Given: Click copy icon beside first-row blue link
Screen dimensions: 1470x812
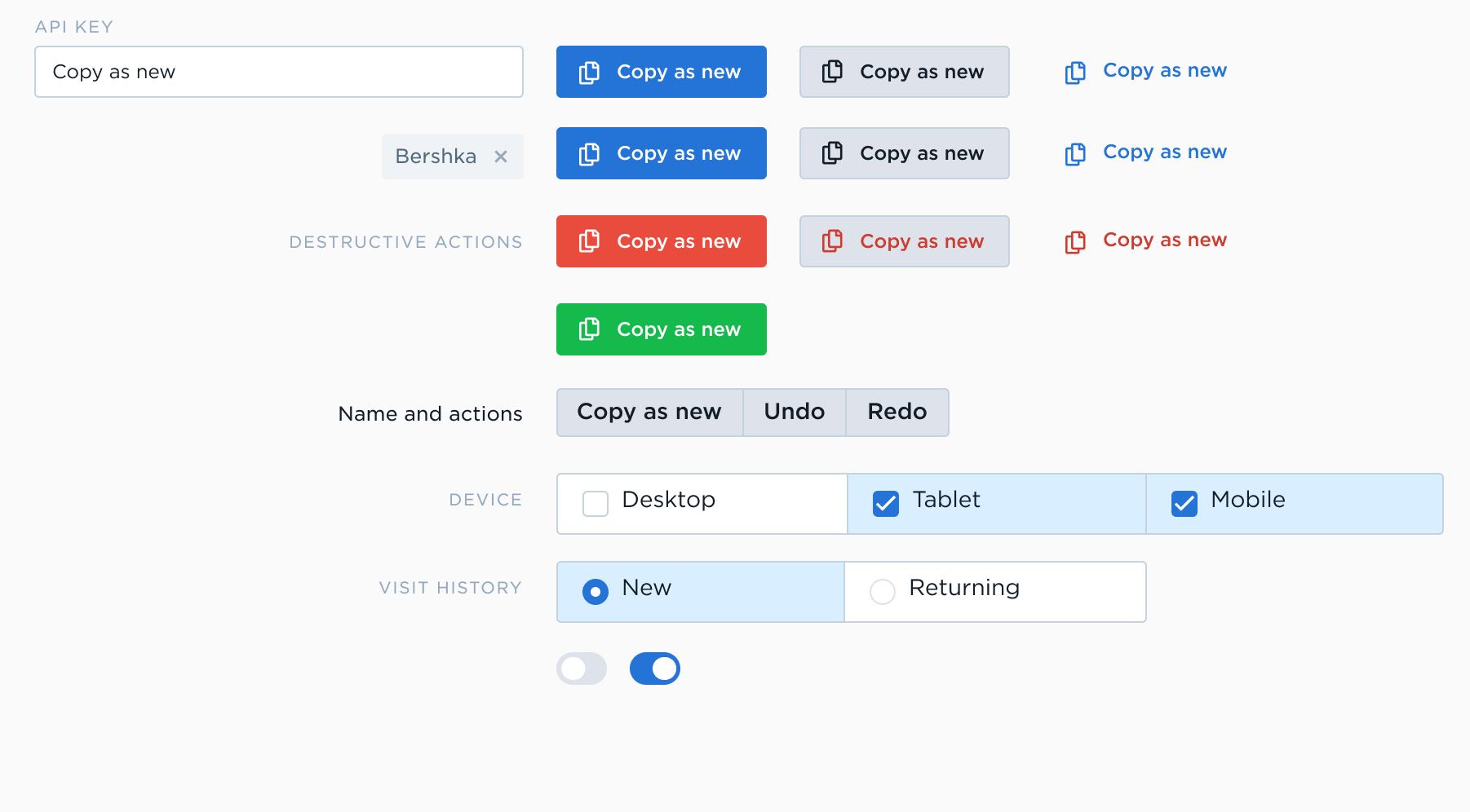Looking at the screenshot, I should coord(1075,73).
